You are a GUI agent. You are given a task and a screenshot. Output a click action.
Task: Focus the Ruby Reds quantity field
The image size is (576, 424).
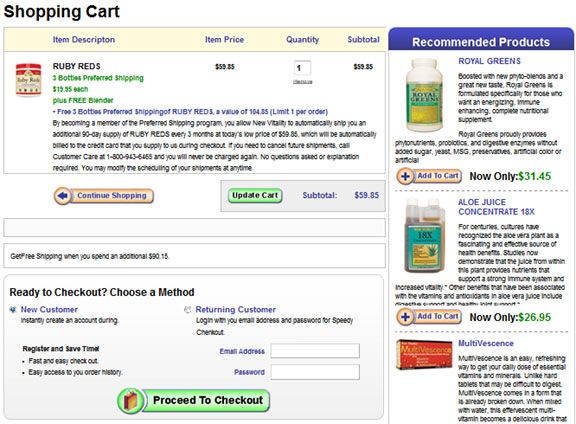tap(302, 68)
